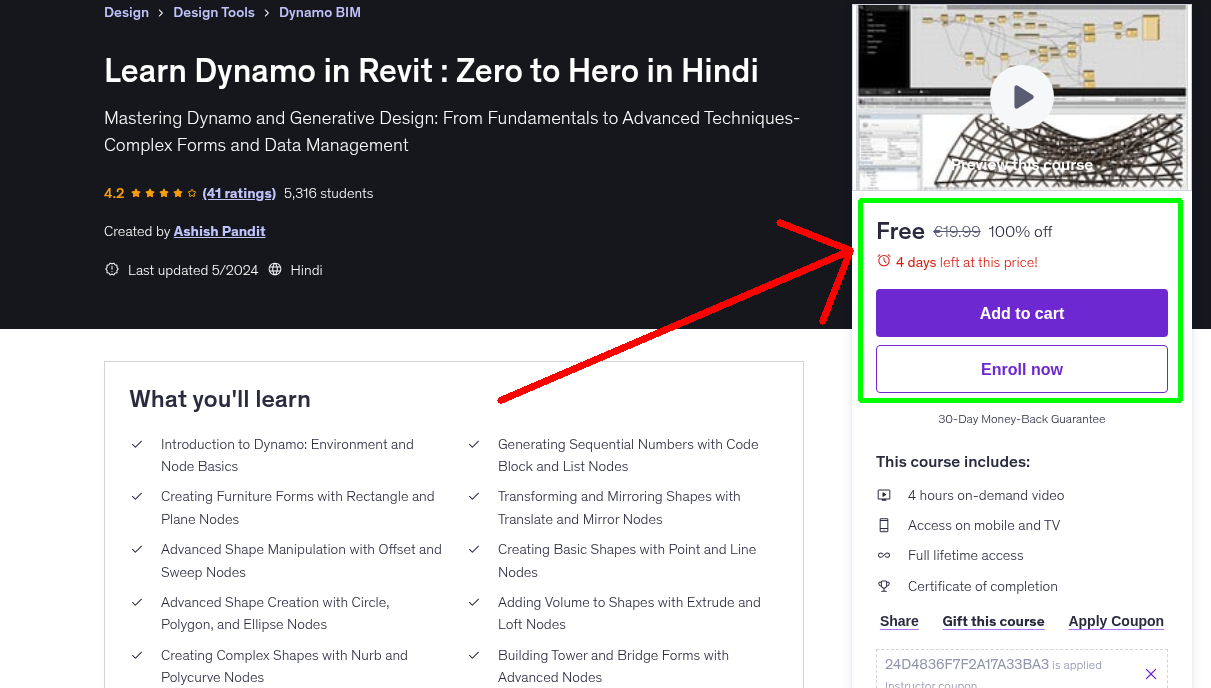1211x688 pixels.
Task: Click the mobile access icon
Action: tap(884, 525)
